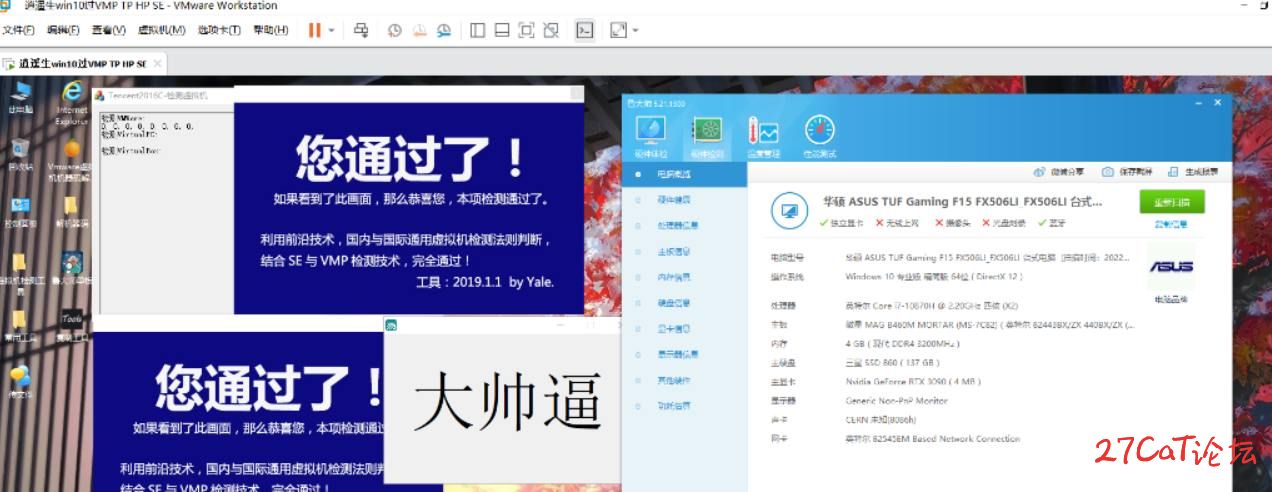Select 硬件健康 in the sidebar
This screenshot has width=1272, height=492.
tap(684, 200)
